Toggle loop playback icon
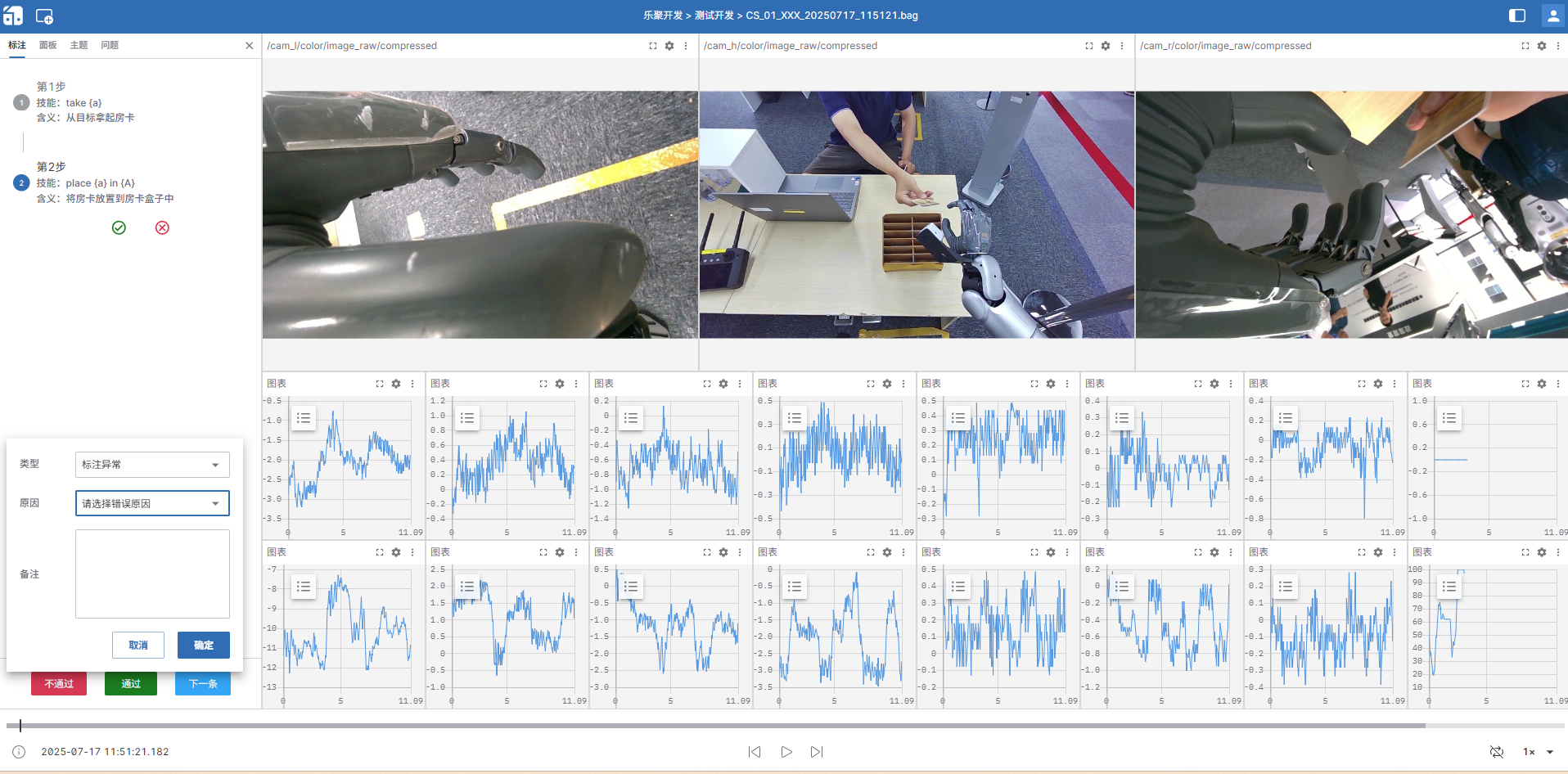 click(1496, 752)
